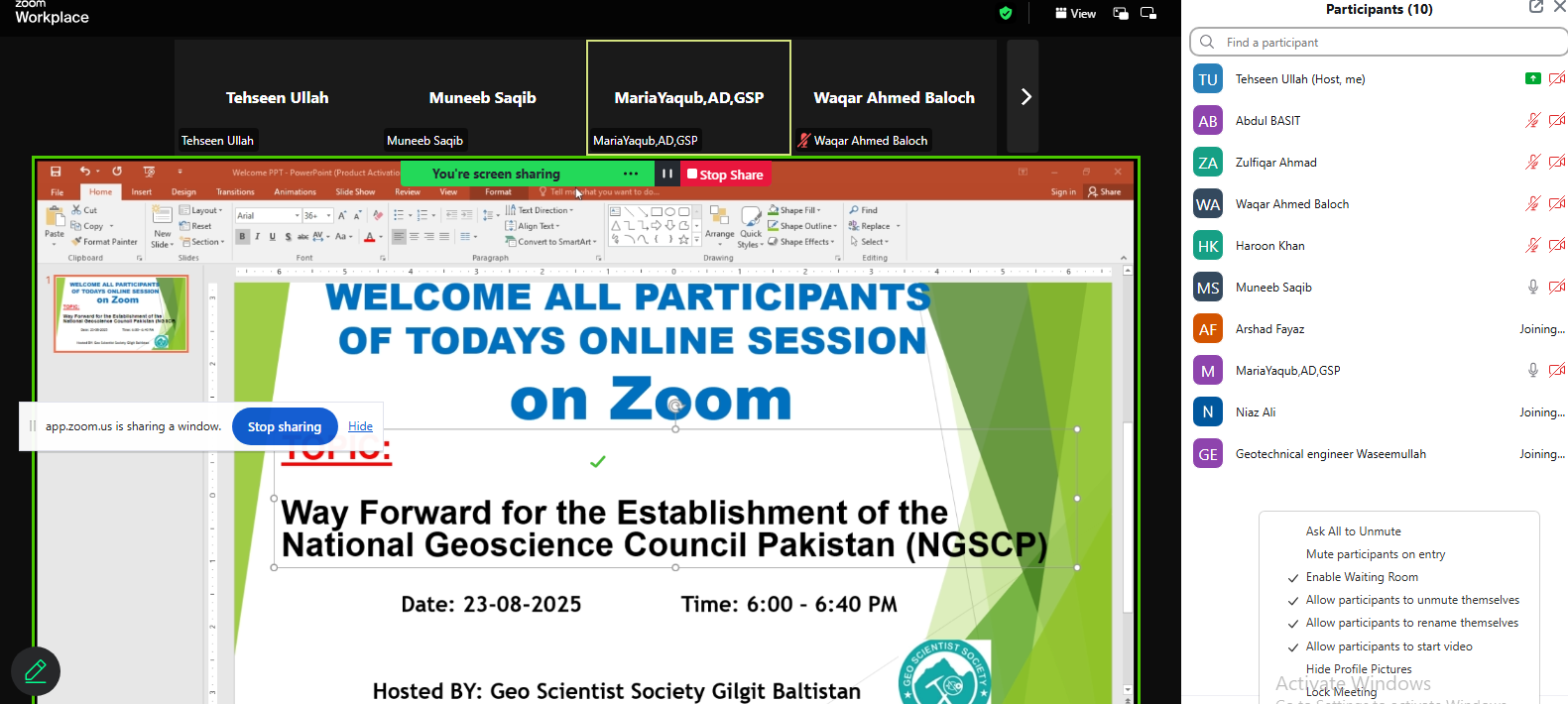Toggle Allow participants to start video
Viewport: 1568px width, 704px height.
pos(1388,646)
